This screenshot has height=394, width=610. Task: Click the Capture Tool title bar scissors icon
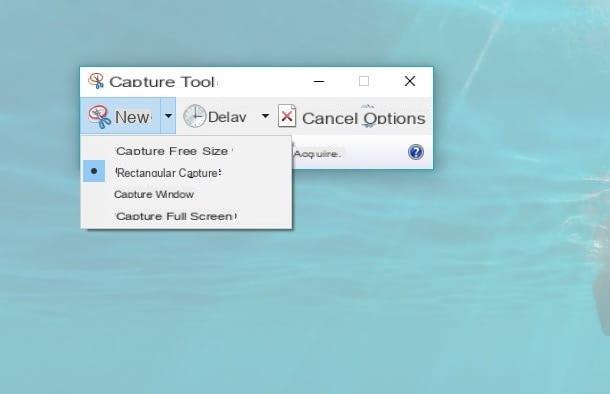click(96, 81)
